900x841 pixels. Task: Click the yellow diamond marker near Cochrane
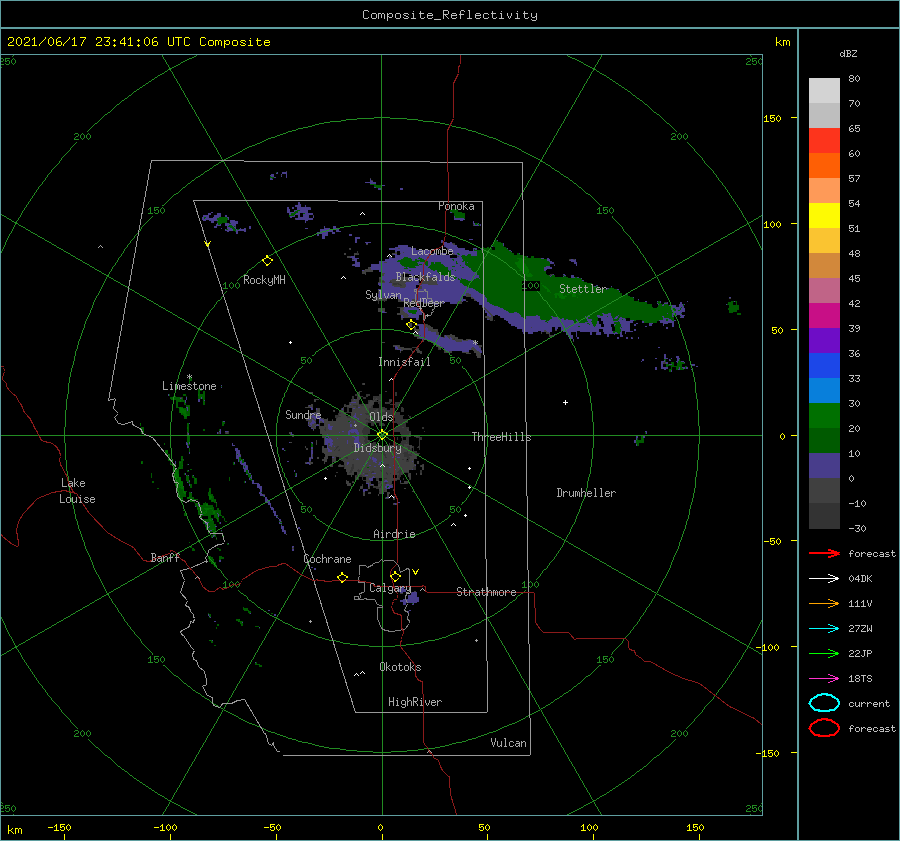pos(343,577)
